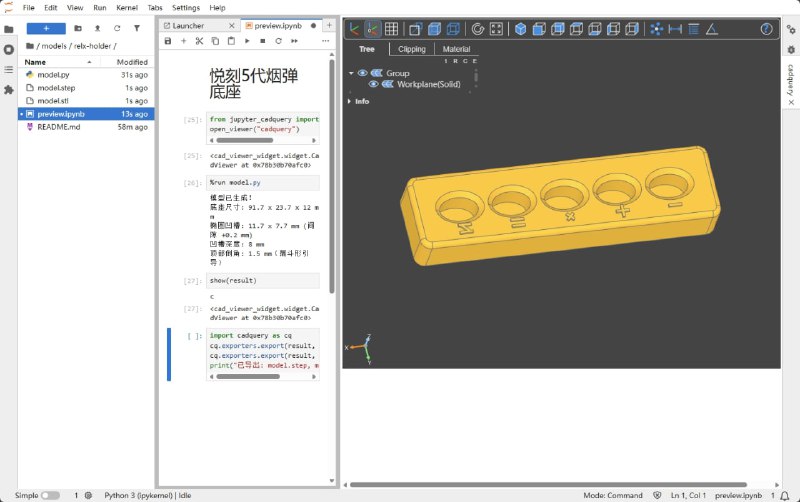Toggle the grid display in CAD viewer

click(x=391, y=29)
